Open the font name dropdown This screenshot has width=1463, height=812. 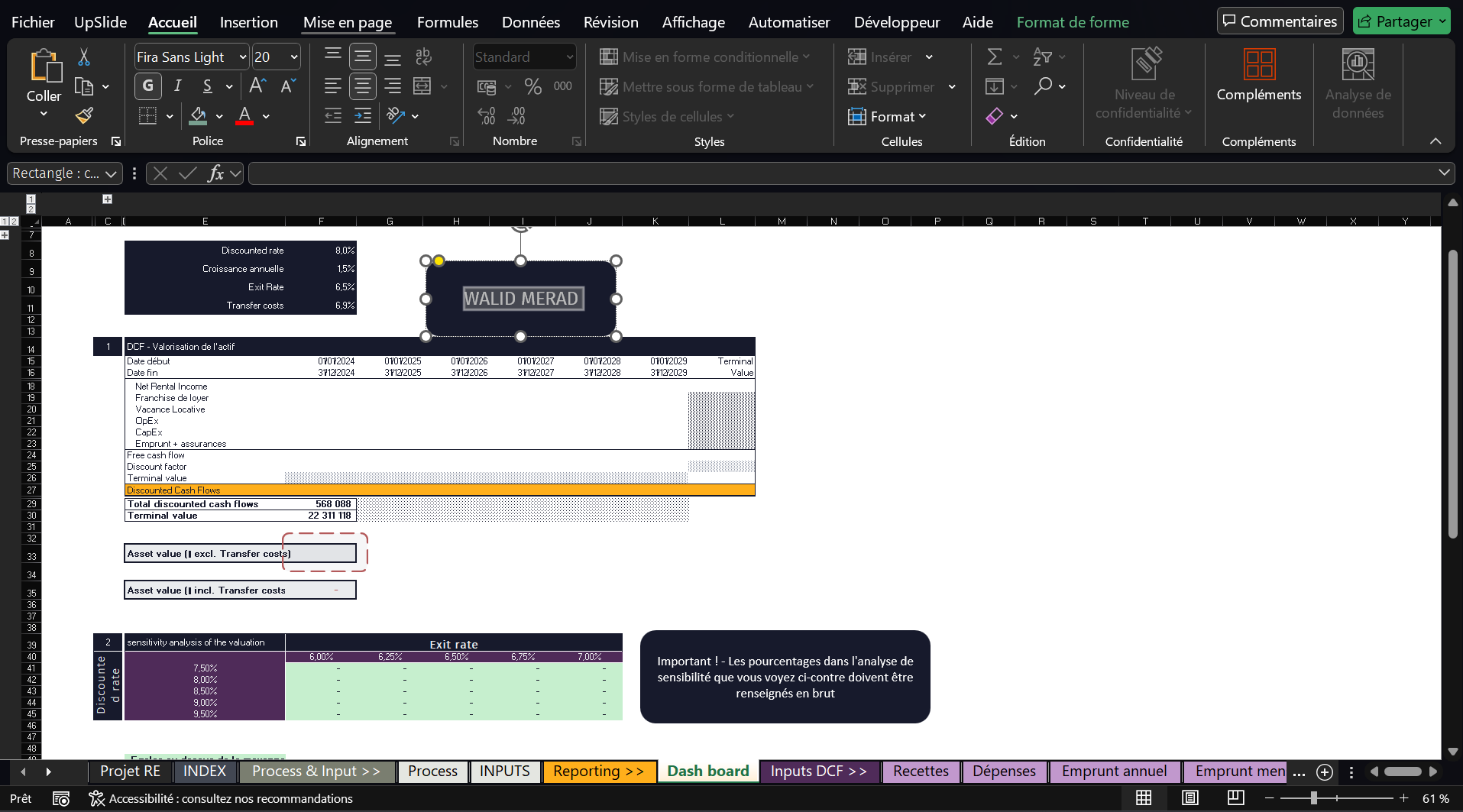click(x=243, y=57)
